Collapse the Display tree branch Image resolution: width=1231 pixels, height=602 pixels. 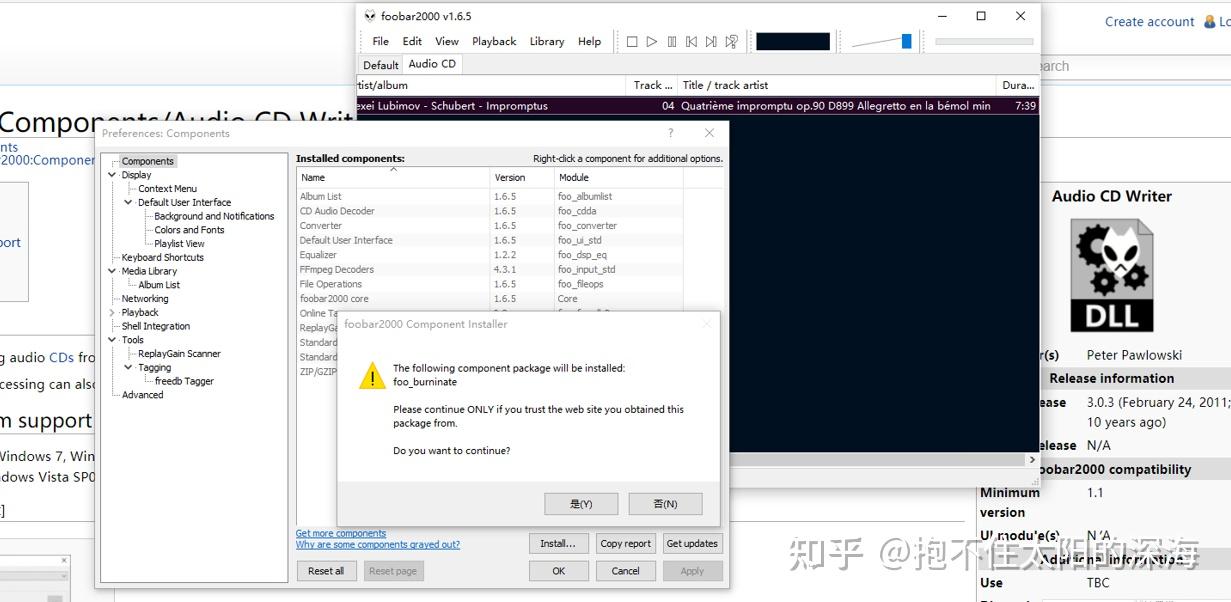pos(112,174)
